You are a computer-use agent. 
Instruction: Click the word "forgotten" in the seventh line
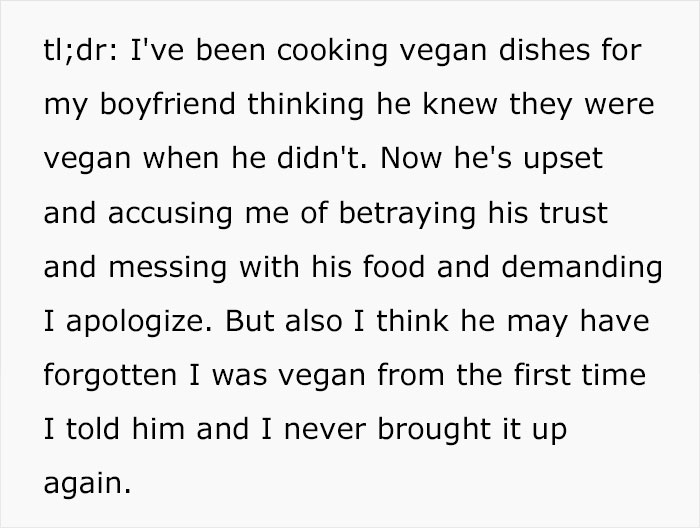click(x=110, y=375)
